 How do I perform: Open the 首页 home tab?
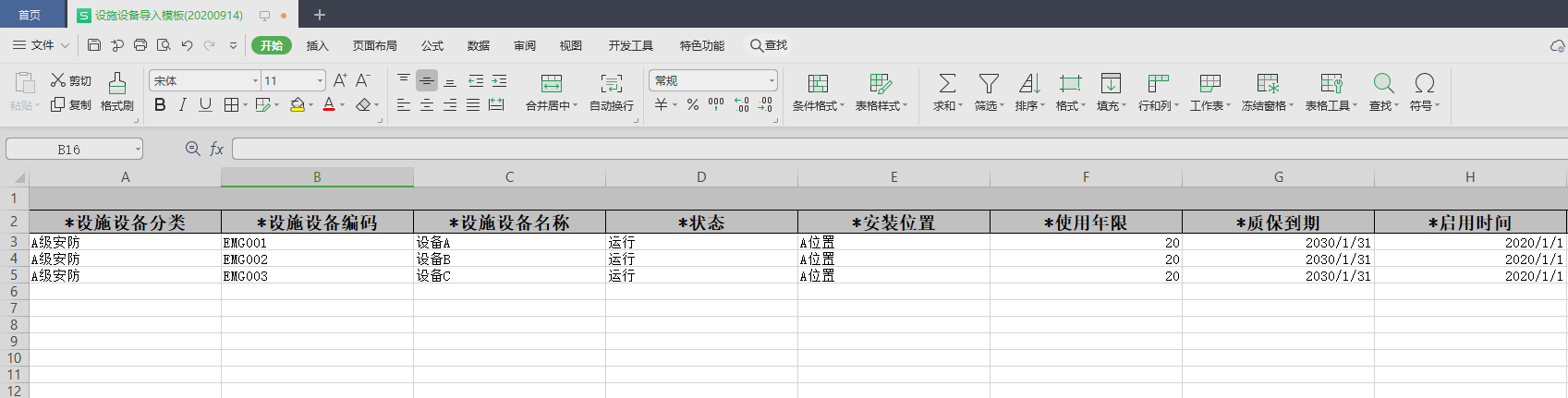(x=30, y=15)
